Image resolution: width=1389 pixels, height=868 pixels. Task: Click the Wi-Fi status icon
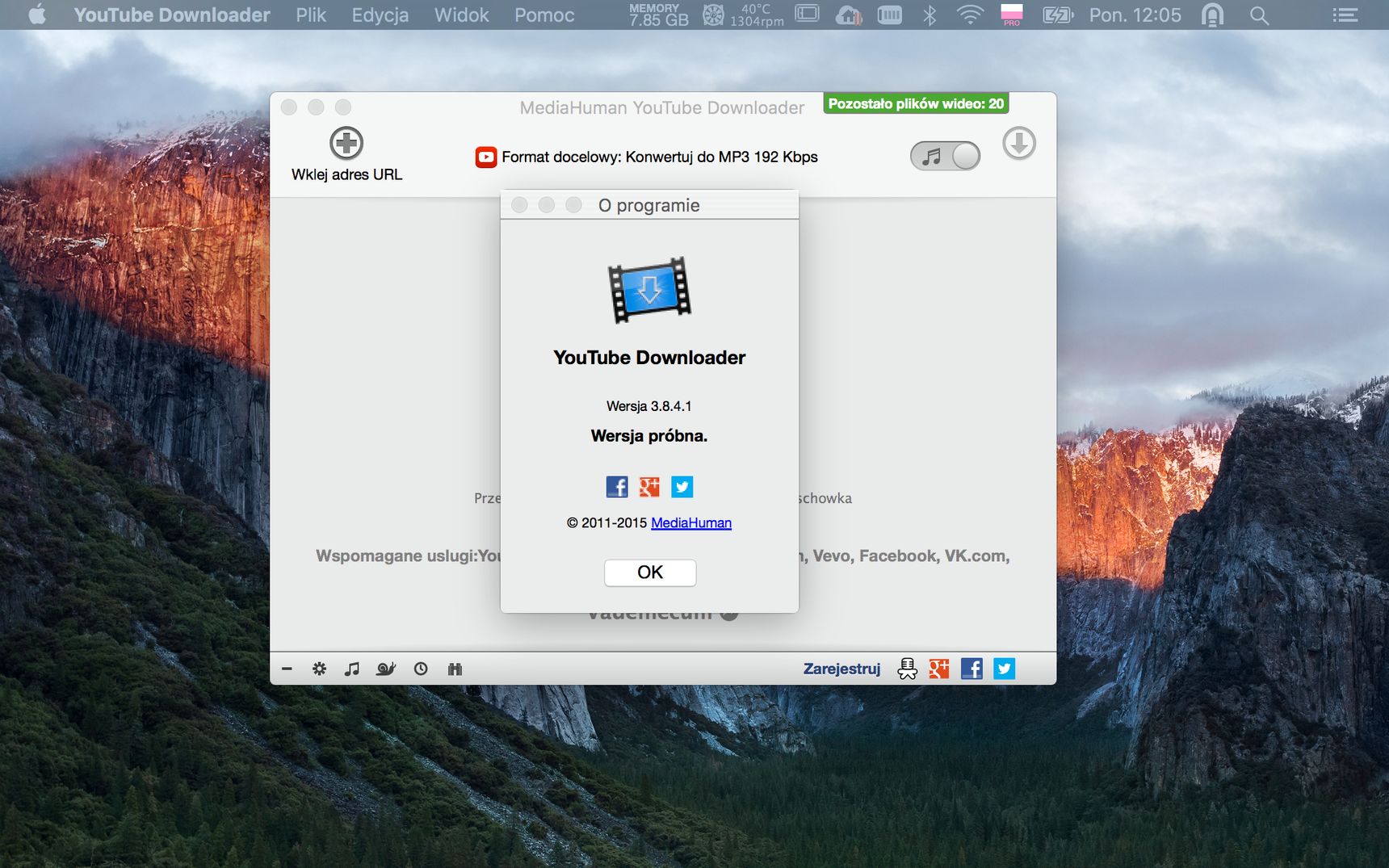[970, 15]
